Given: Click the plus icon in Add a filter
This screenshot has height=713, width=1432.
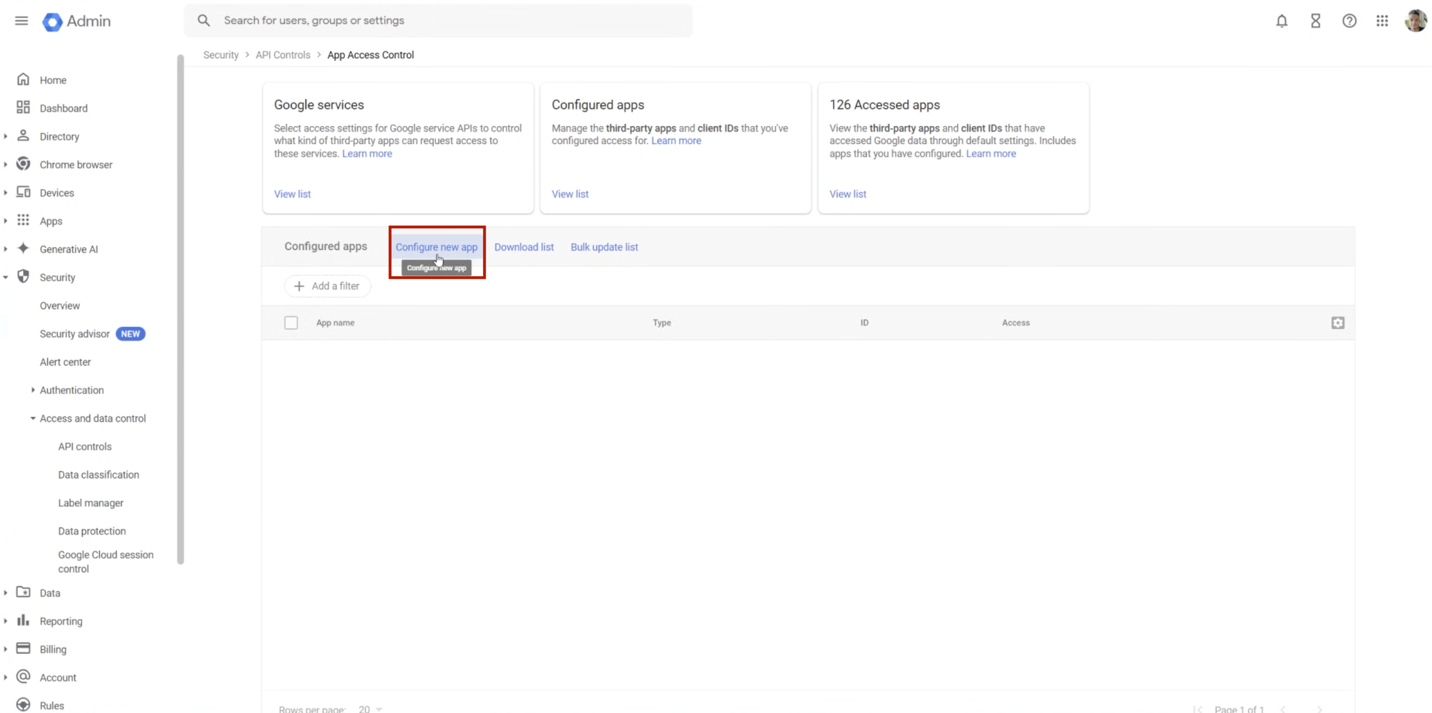Looking at the screenshot, I should pyautogui.click(x=299, y=286).
